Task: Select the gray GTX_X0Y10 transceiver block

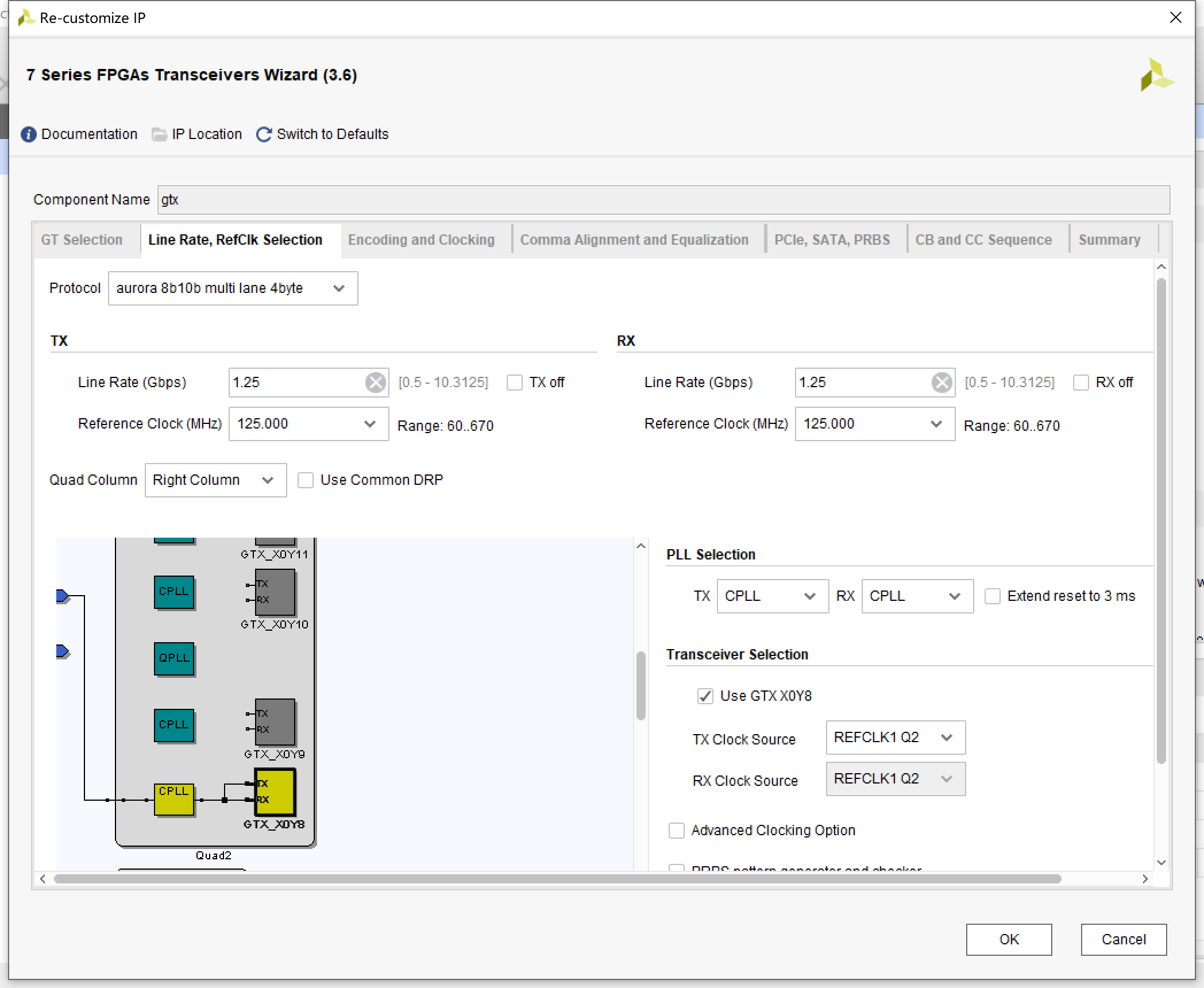Action: click(x=275, y=592)
